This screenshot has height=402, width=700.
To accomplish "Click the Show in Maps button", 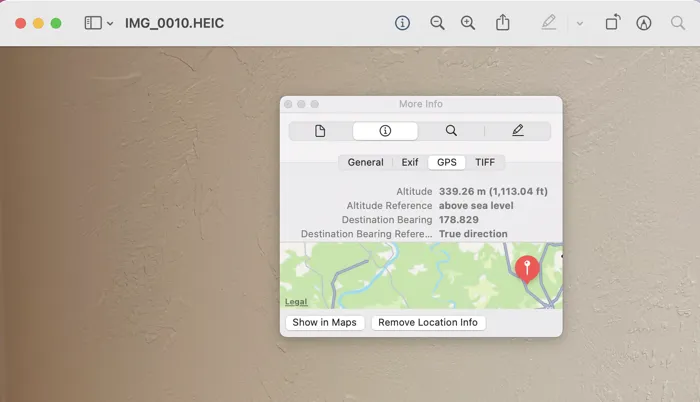I will [x=323, y=323].
